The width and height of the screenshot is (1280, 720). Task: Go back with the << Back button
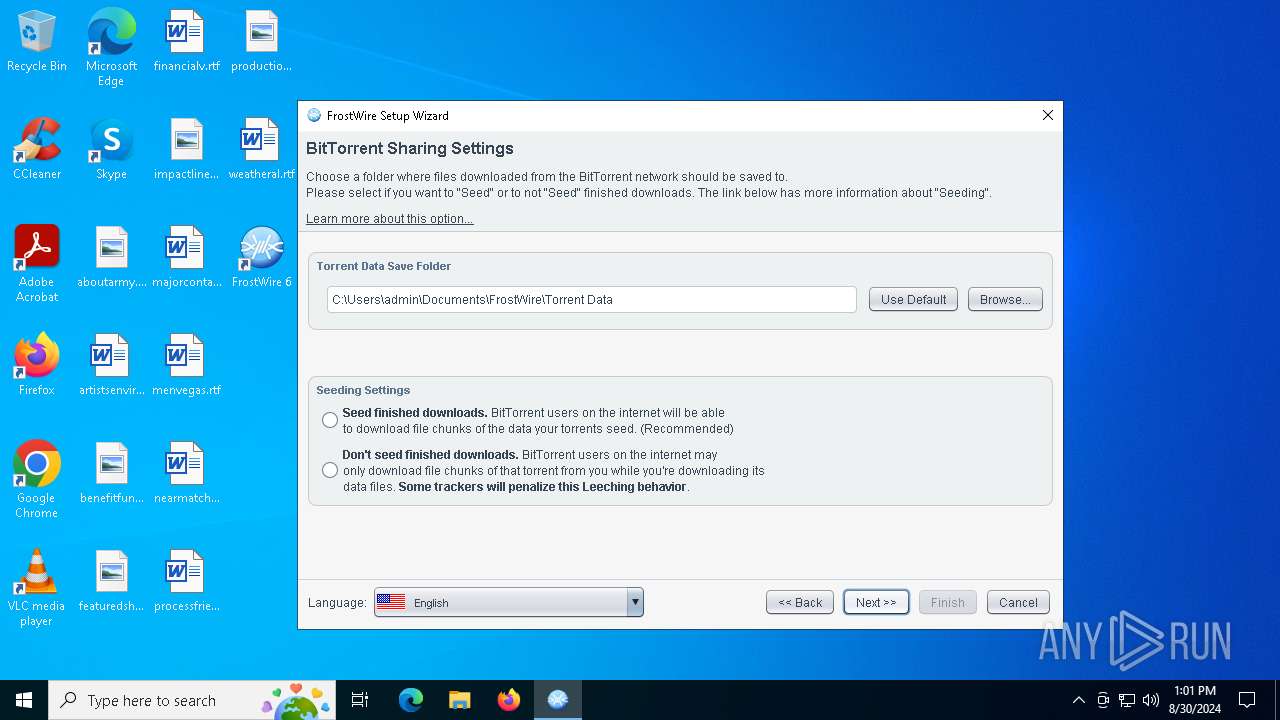pos(800,602)
